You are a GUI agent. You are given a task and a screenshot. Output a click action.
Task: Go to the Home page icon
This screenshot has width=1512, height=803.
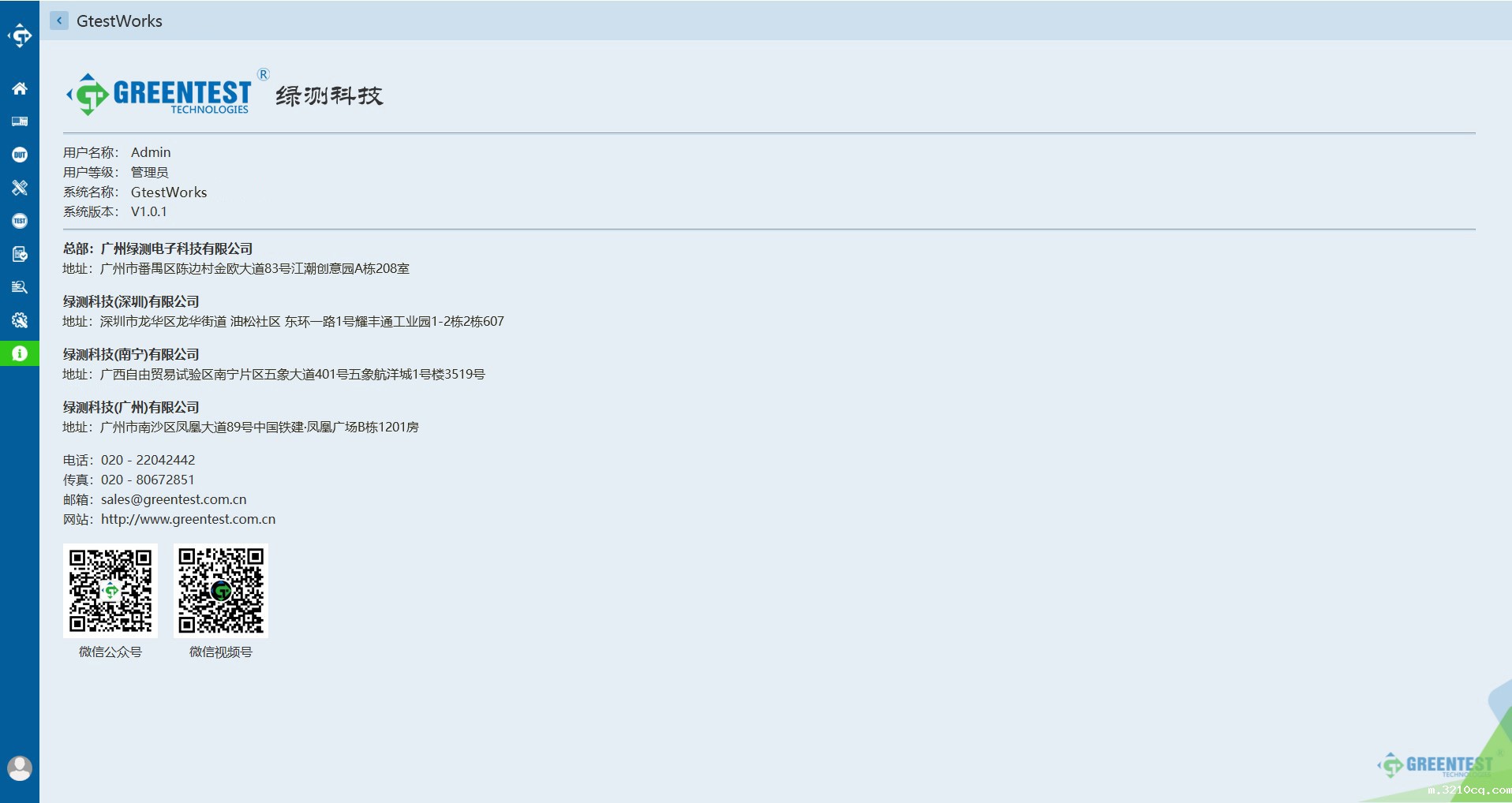tap(20, 88)
